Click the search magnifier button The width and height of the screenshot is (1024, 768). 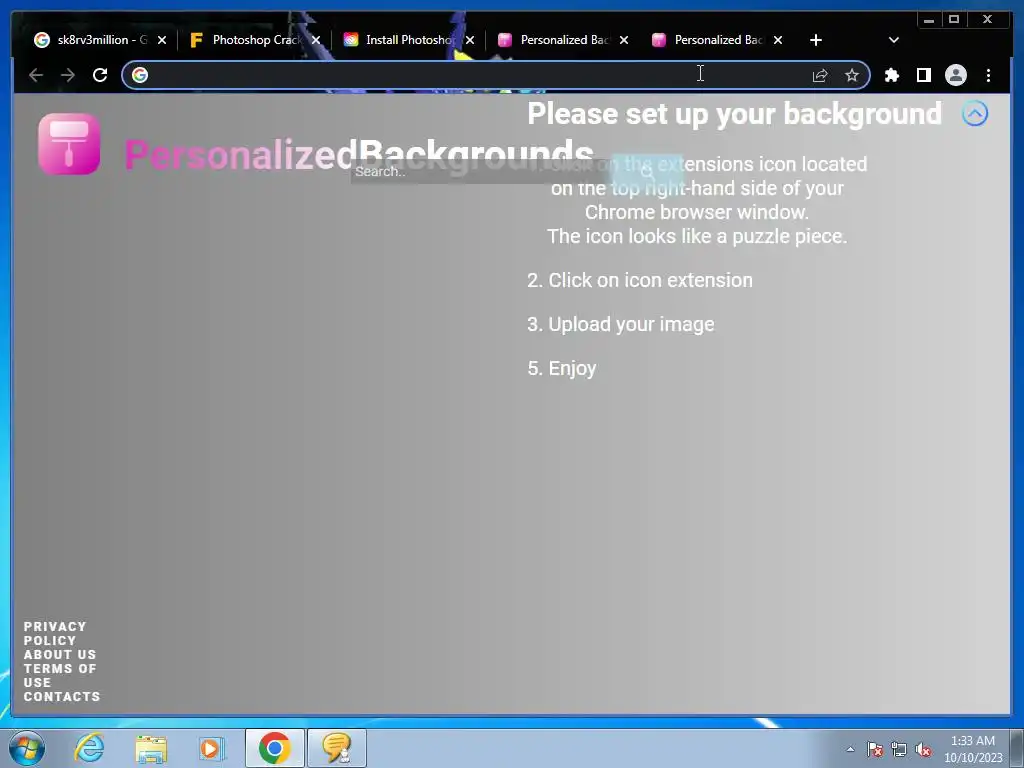pos(647,171)
